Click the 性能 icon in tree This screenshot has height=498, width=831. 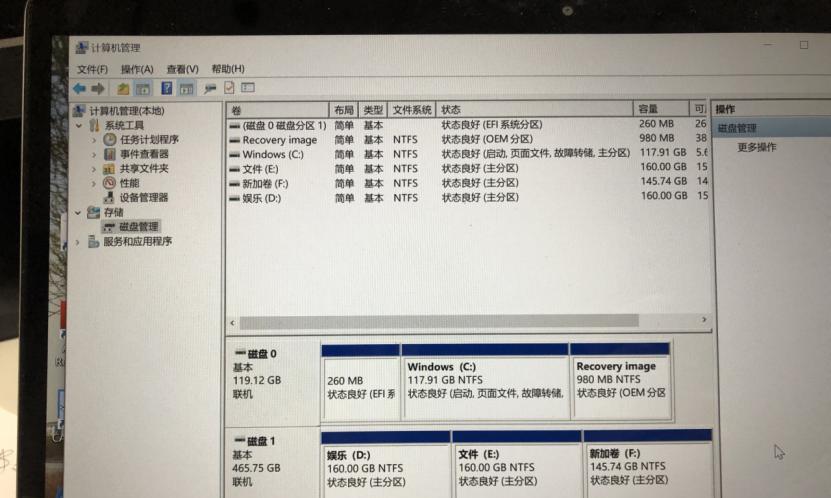pyautogui.click(x=109, y=183)
